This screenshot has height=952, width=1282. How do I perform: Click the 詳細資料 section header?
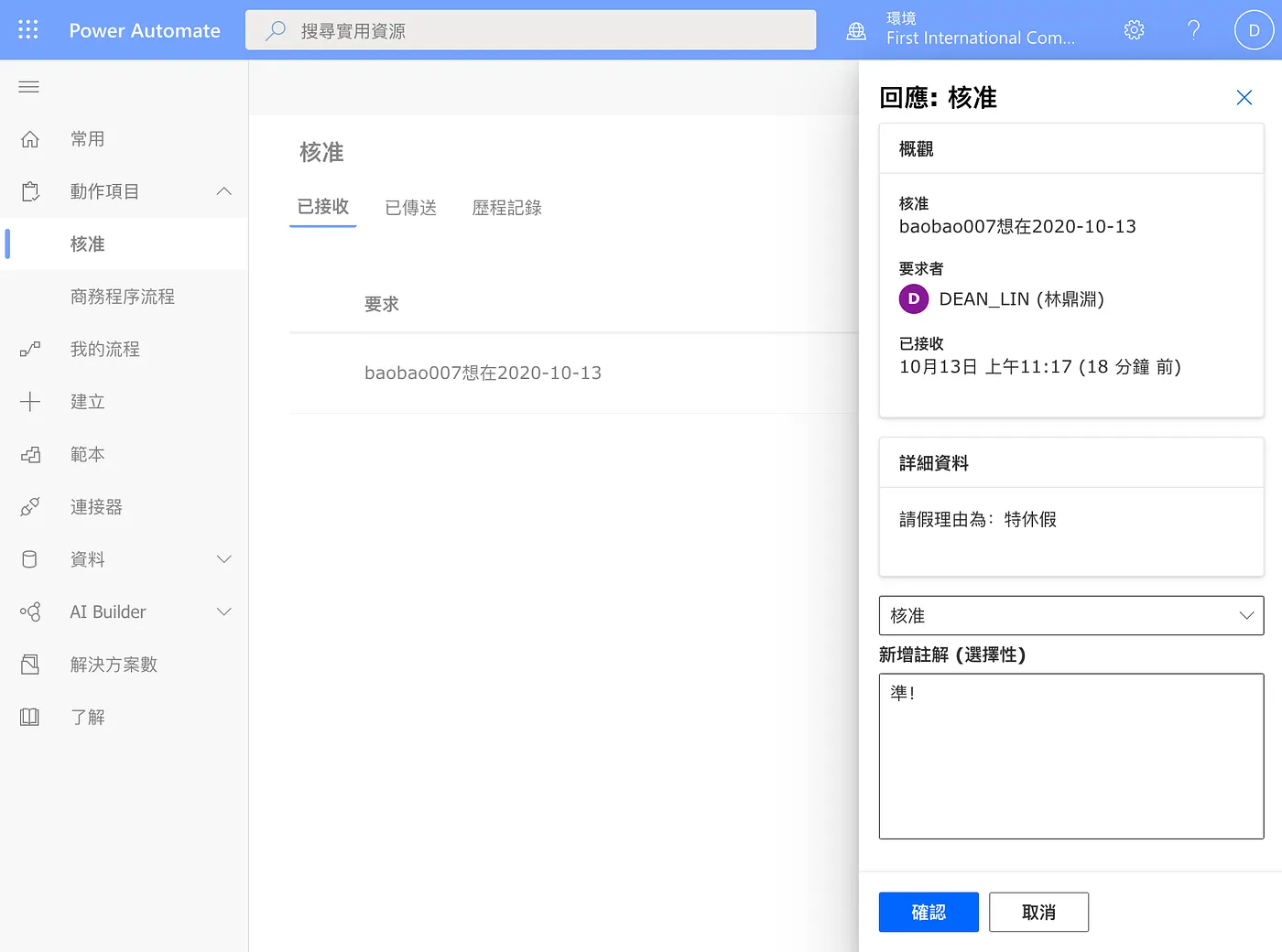[x=934, y=463]
